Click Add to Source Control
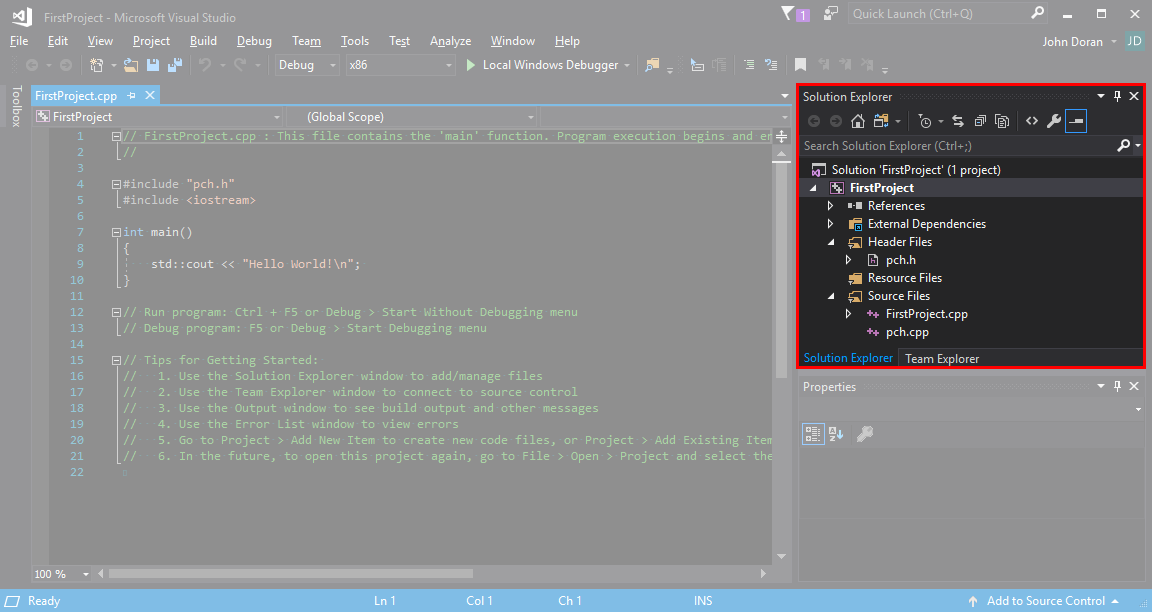 tap(1045, 601)
